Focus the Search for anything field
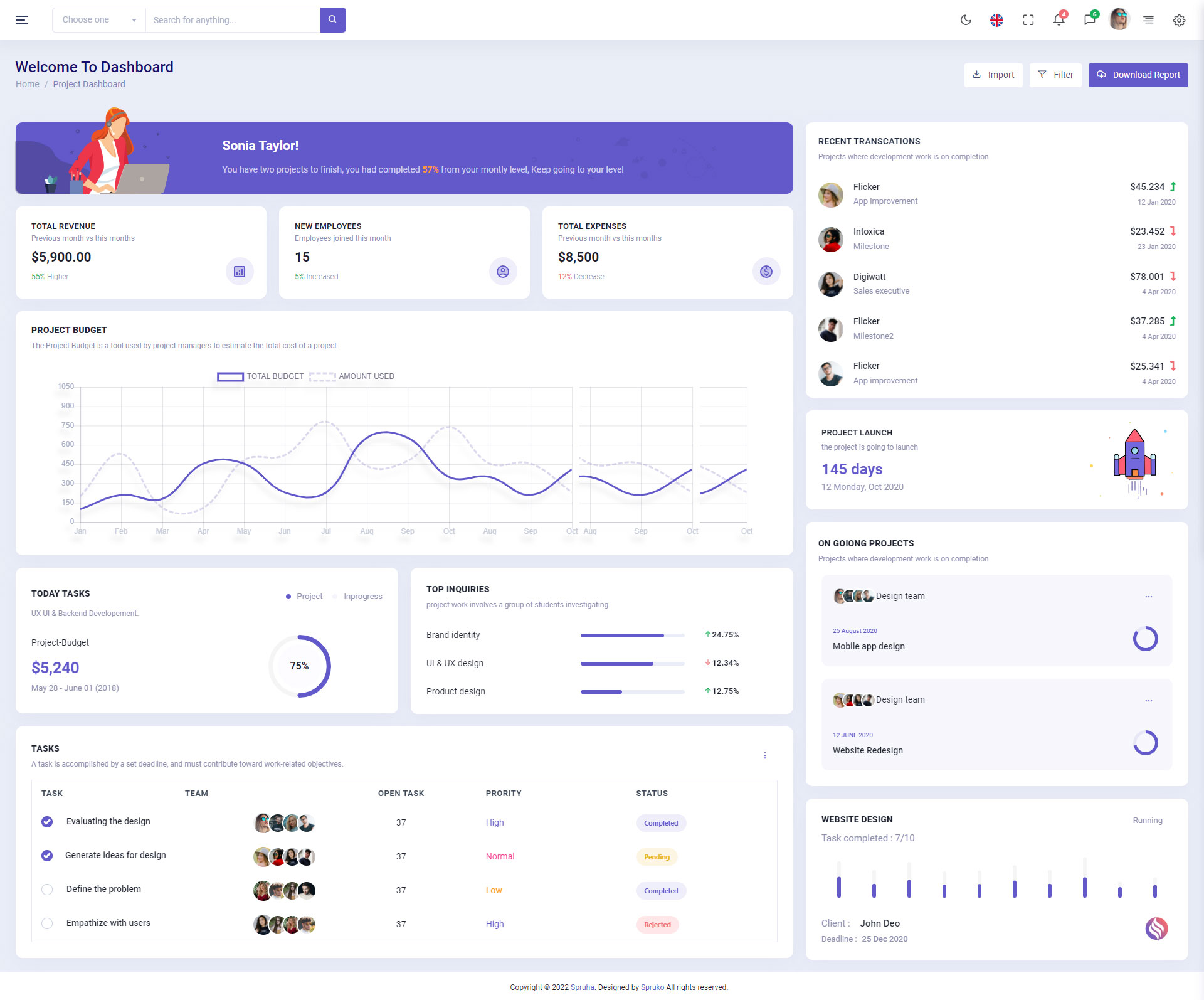 coord(233,20)
